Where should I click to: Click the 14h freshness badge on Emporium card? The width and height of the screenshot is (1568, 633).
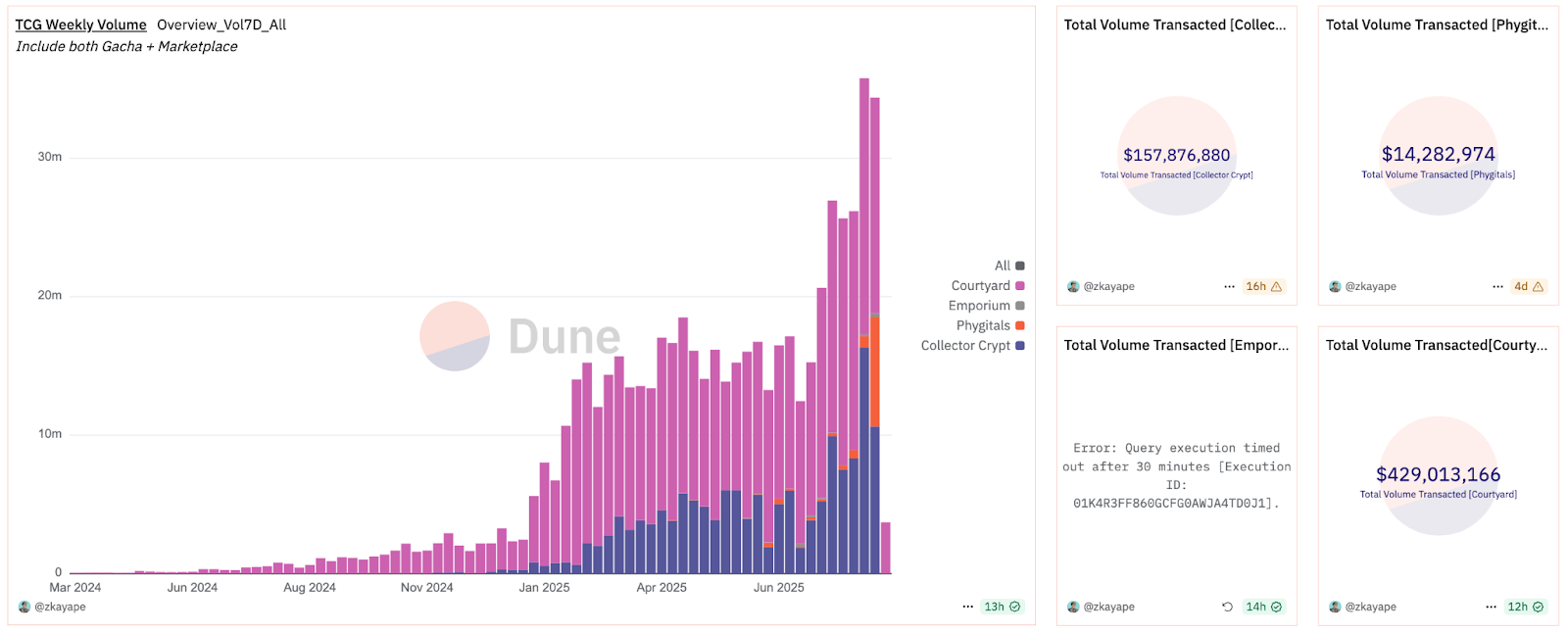[1263, 607]
